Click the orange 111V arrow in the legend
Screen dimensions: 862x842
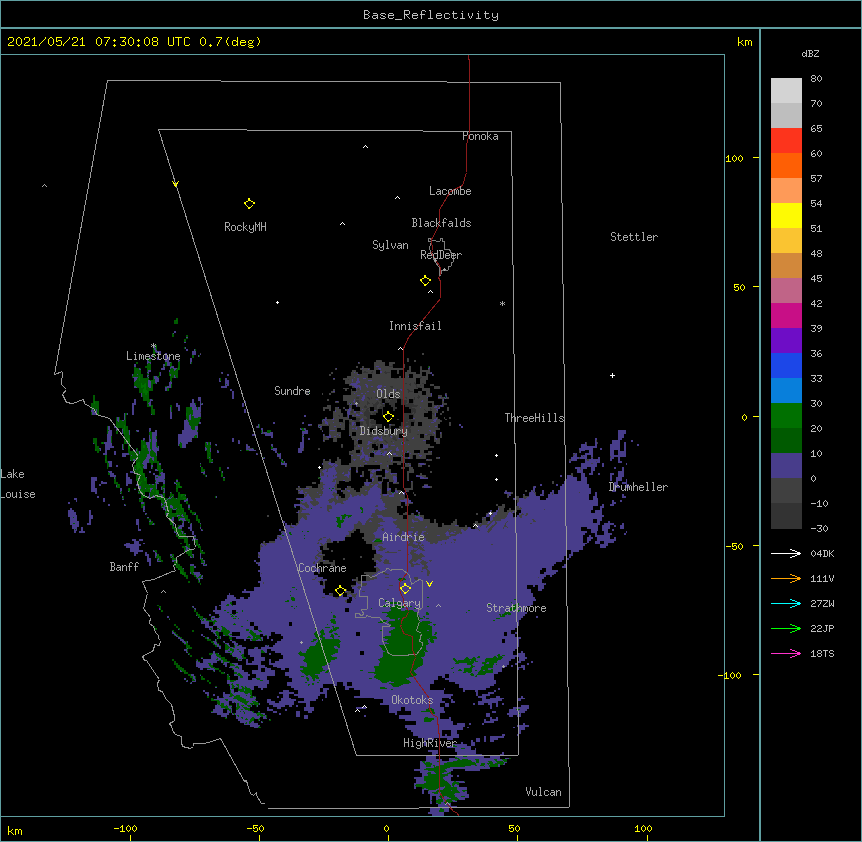pos(786,578)
